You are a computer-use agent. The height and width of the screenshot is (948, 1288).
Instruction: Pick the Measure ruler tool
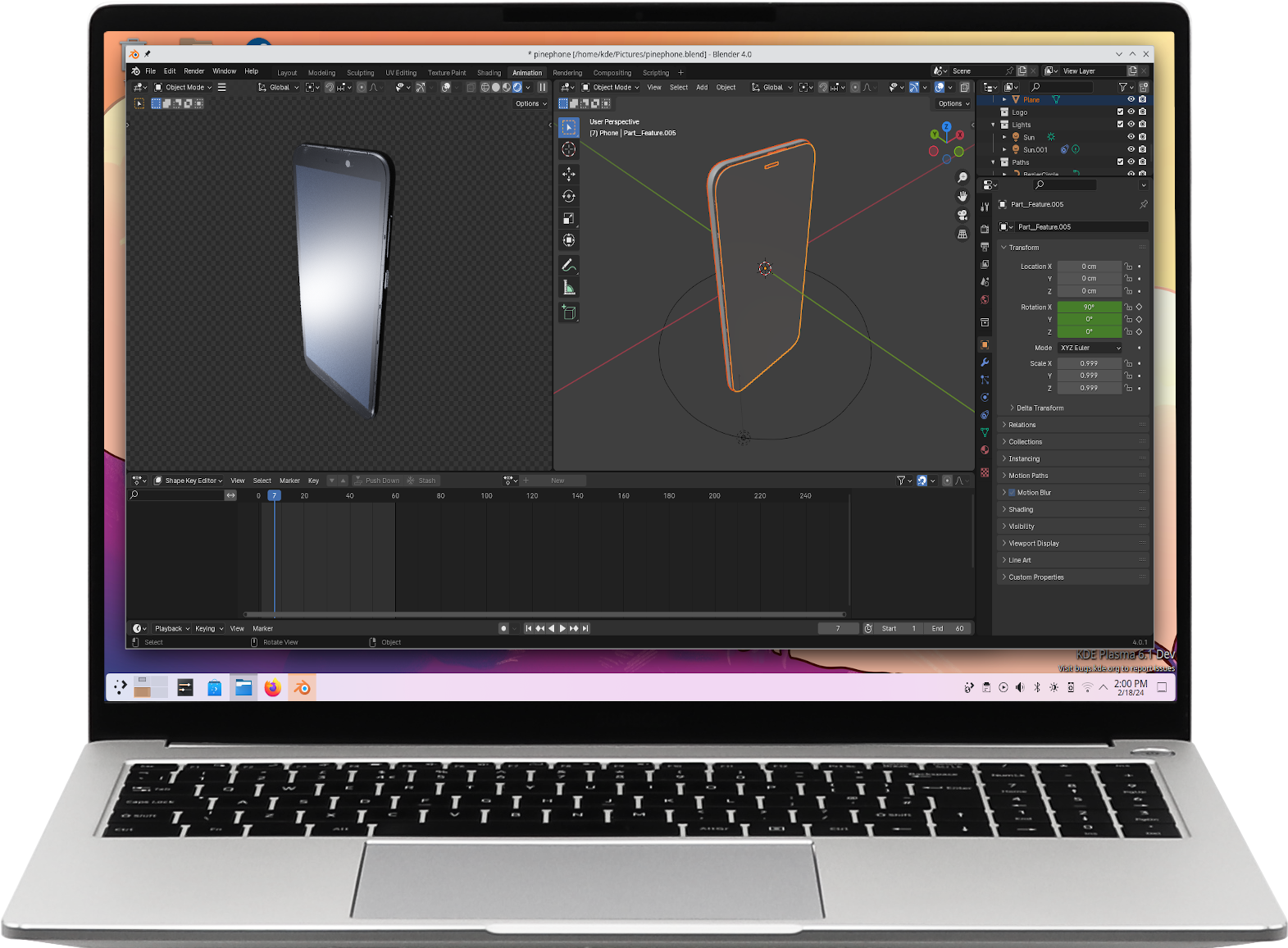pos(568,288)
